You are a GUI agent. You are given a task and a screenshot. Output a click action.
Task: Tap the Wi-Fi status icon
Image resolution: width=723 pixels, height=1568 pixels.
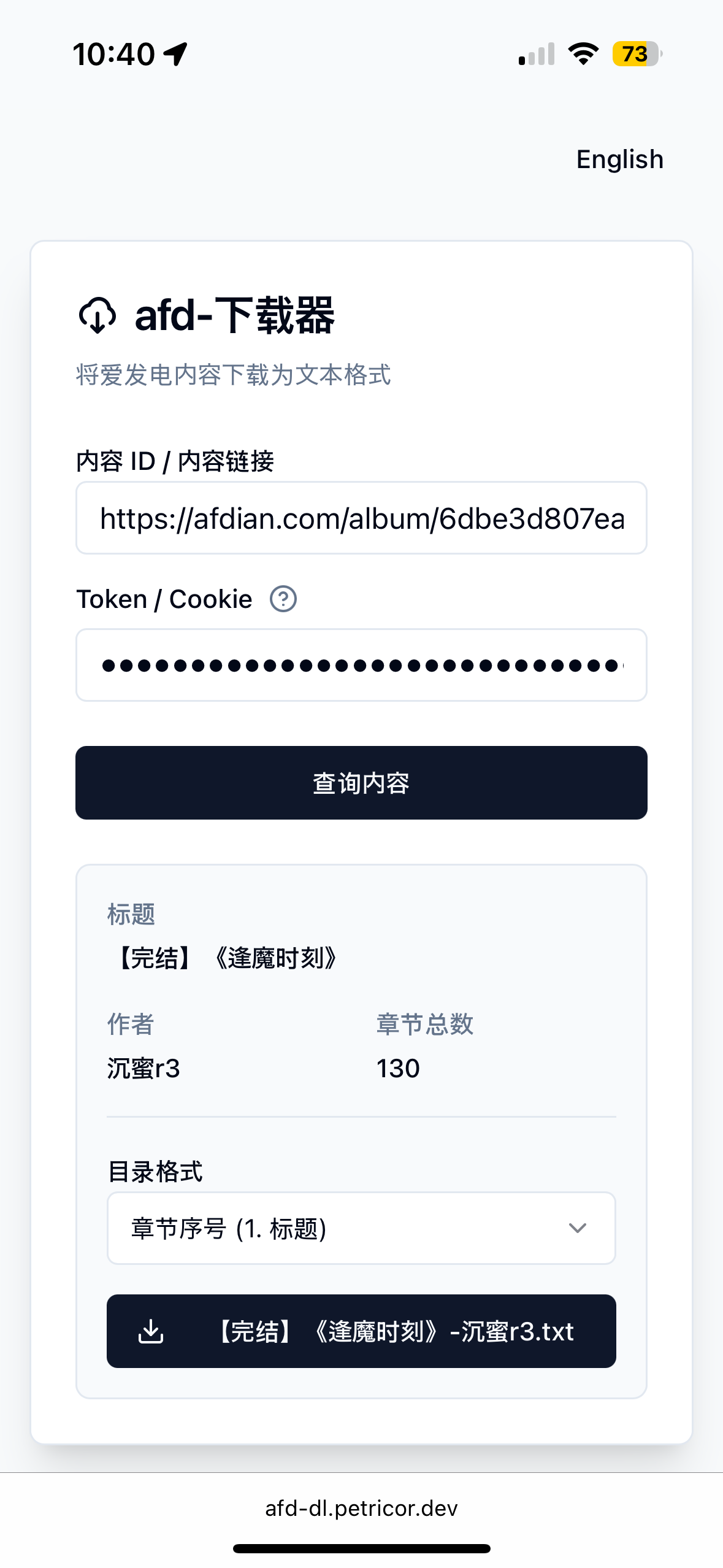583,54
